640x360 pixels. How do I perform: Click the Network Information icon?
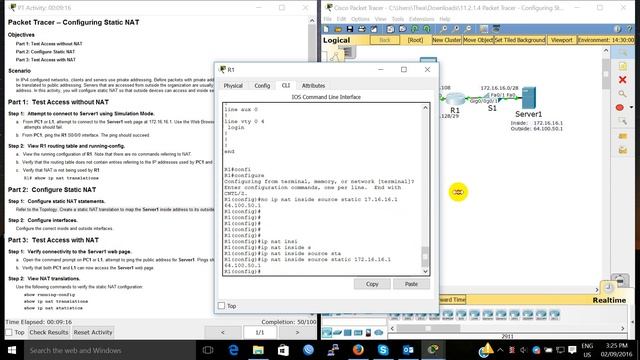618,29
